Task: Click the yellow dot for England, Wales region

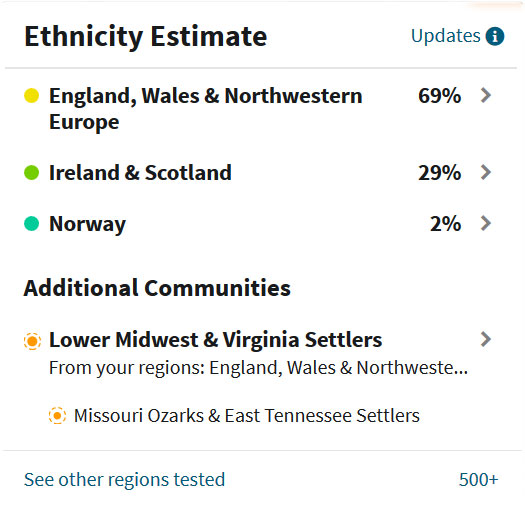Action: (x=31, y=95)
